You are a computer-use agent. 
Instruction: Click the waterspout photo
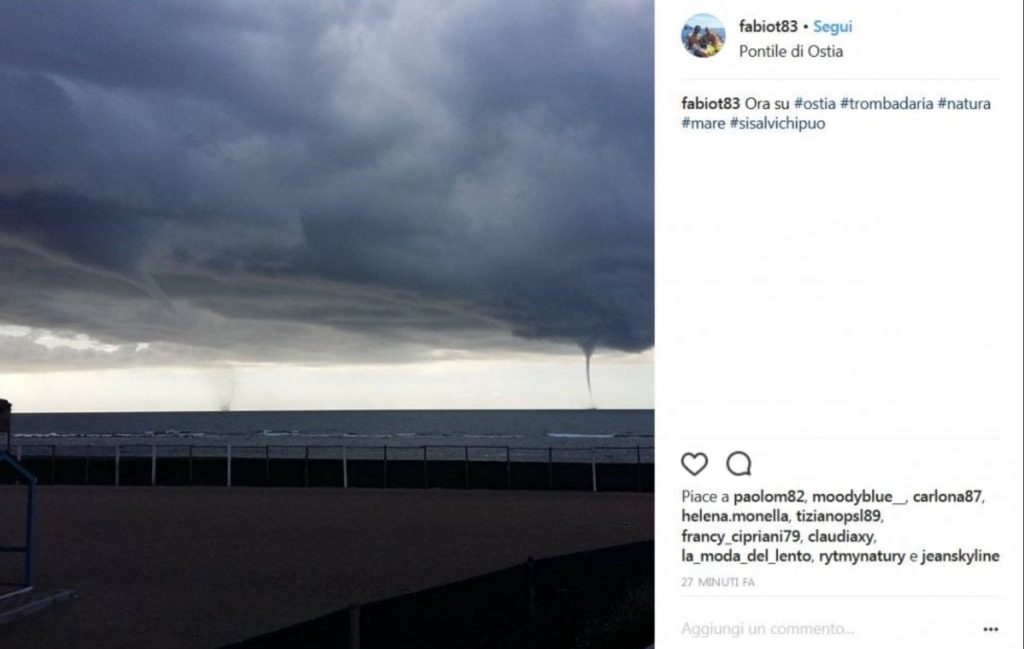click(x=327, y=324)
